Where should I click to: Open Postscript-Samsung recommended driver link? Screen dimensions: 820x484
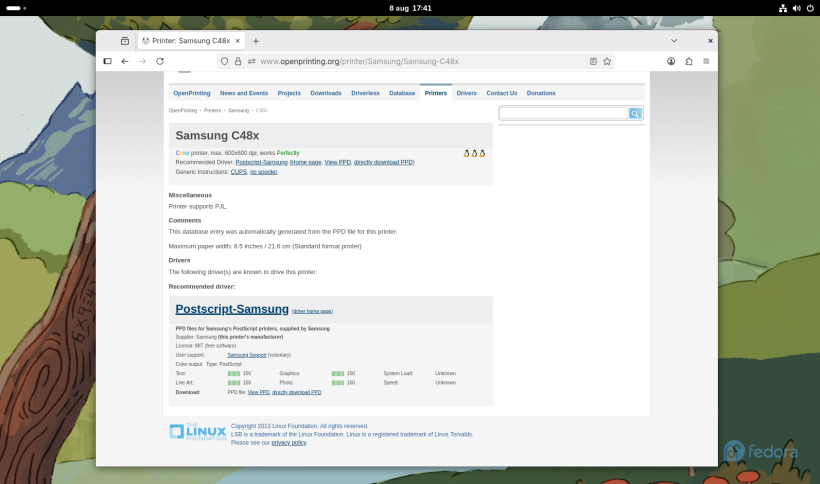261,163
